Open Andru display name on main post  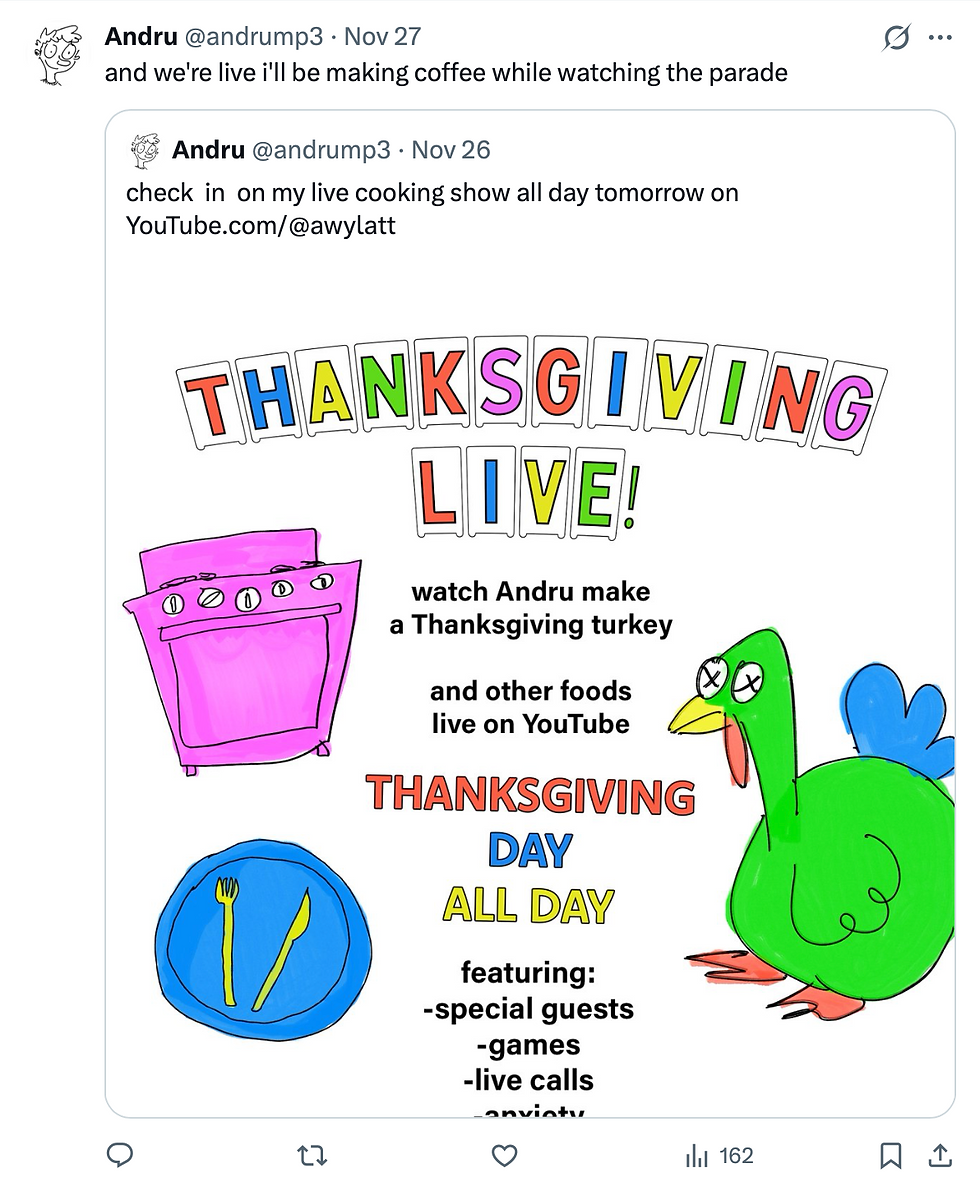[140, 37]
